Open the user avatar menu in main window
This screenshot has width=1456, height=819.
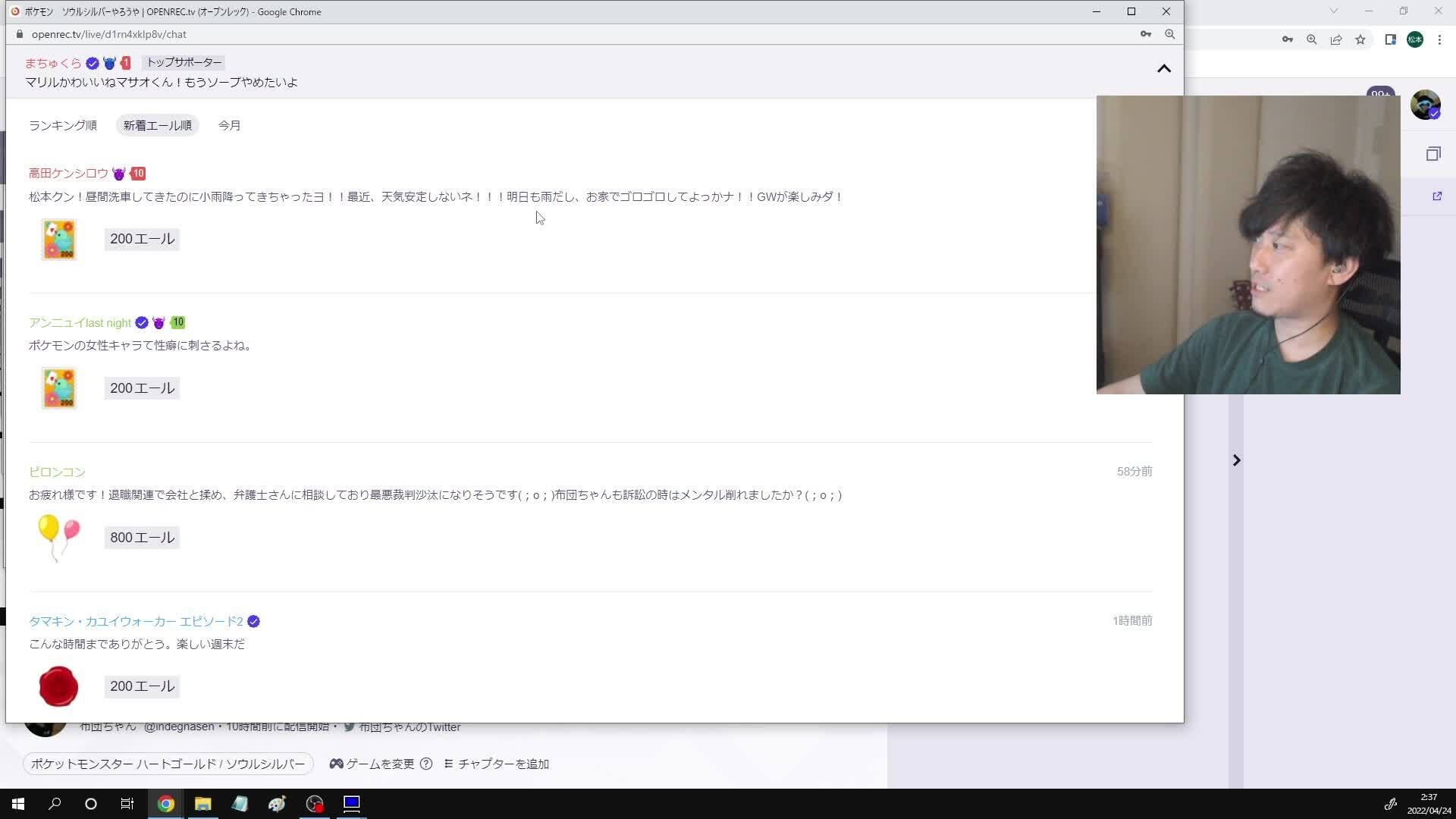1426,105
